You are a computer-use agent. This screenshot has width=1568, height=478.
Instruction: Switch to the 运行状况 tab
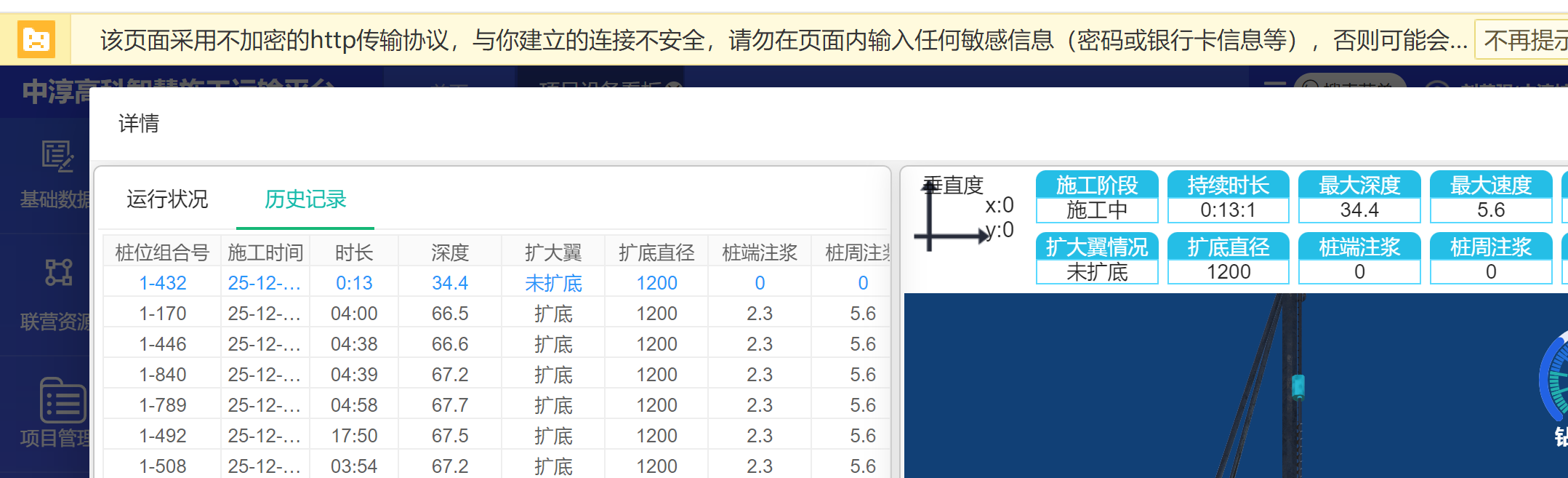point(167,199)
